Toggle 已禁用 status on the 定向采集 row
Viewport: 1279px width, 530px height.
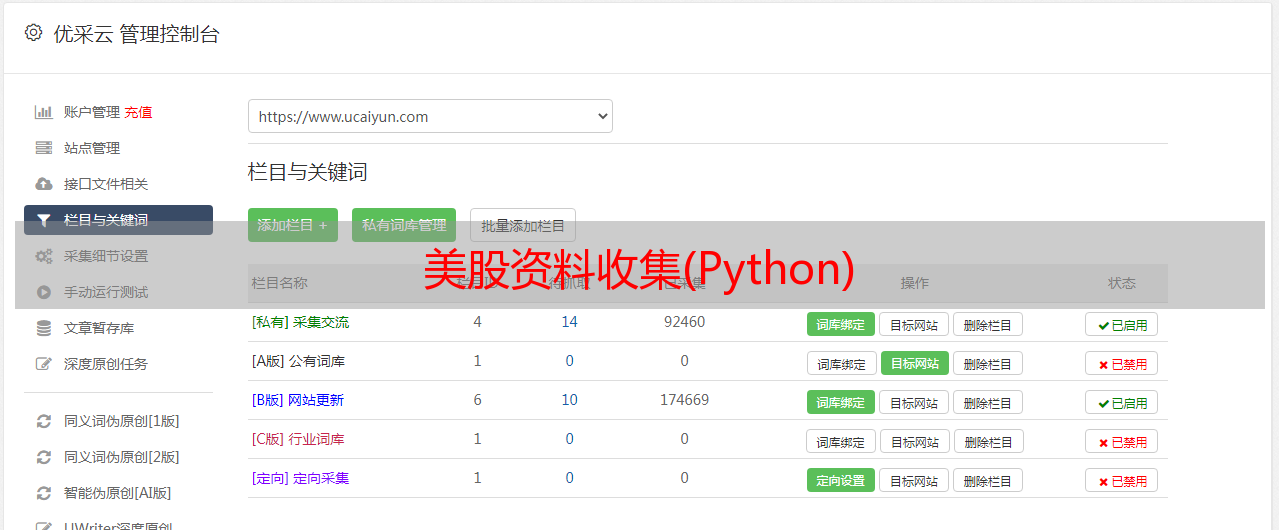pyautogui.click(x=1121, y=480)
